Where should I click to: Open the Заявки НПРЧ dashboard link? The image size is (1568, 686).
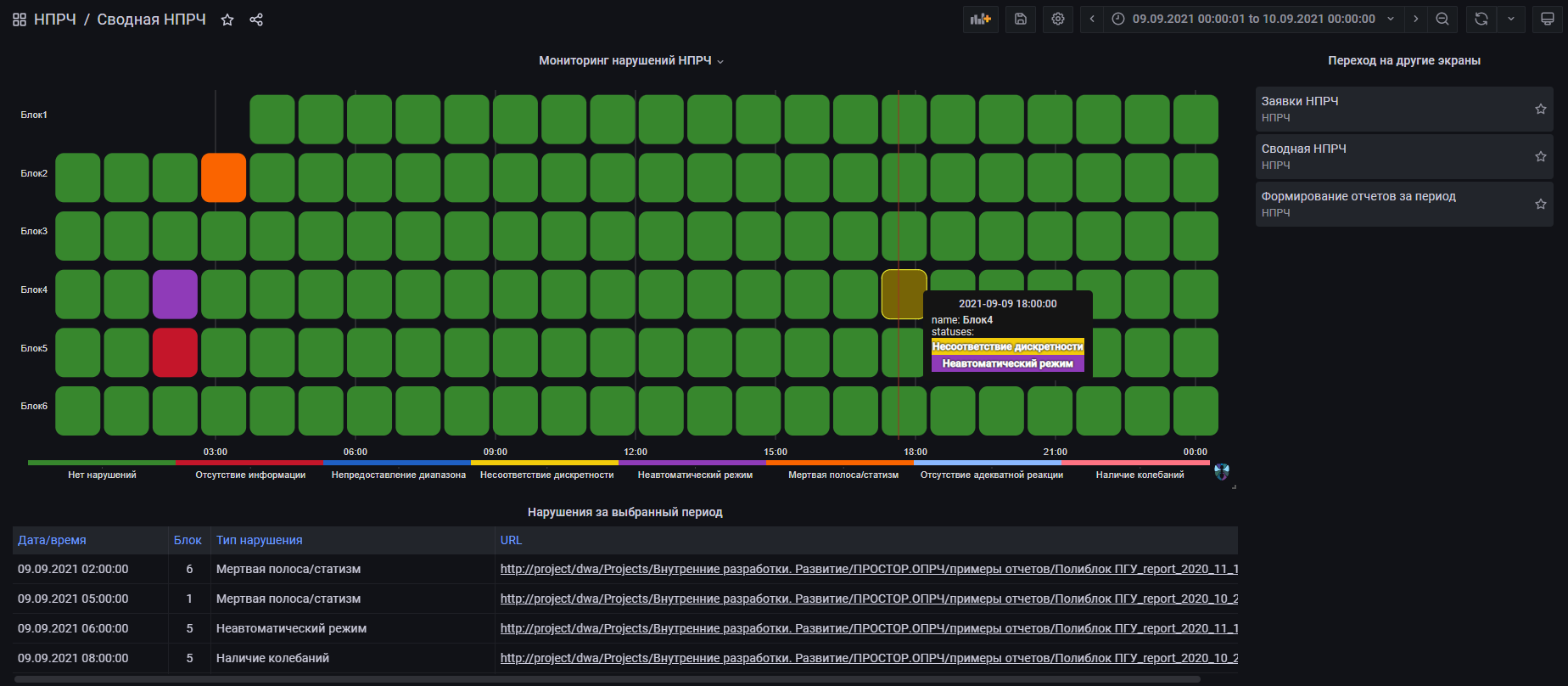click(1300, 101)
